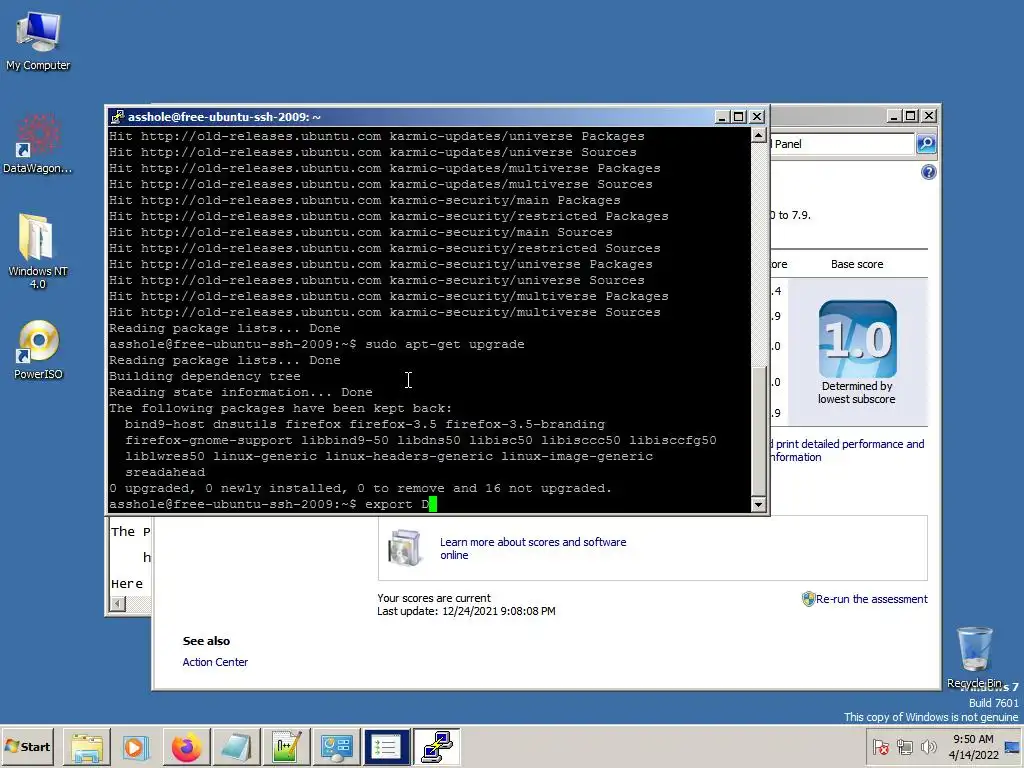
Task: Minimize the Control Panel window
Action: coord(894,116)
